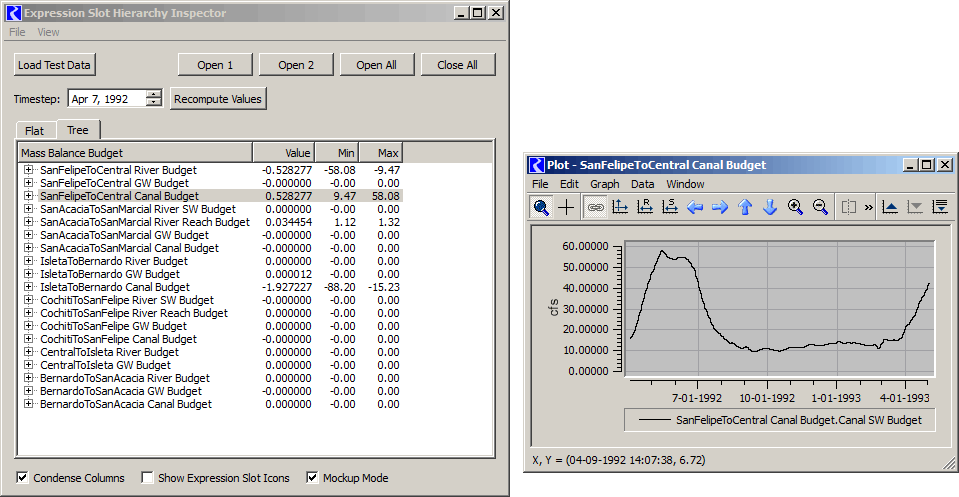Pan plot left with blue left arrow
The height and width of the screenshot is (497, 959).
pyautogui.click(x=695, y=207)
